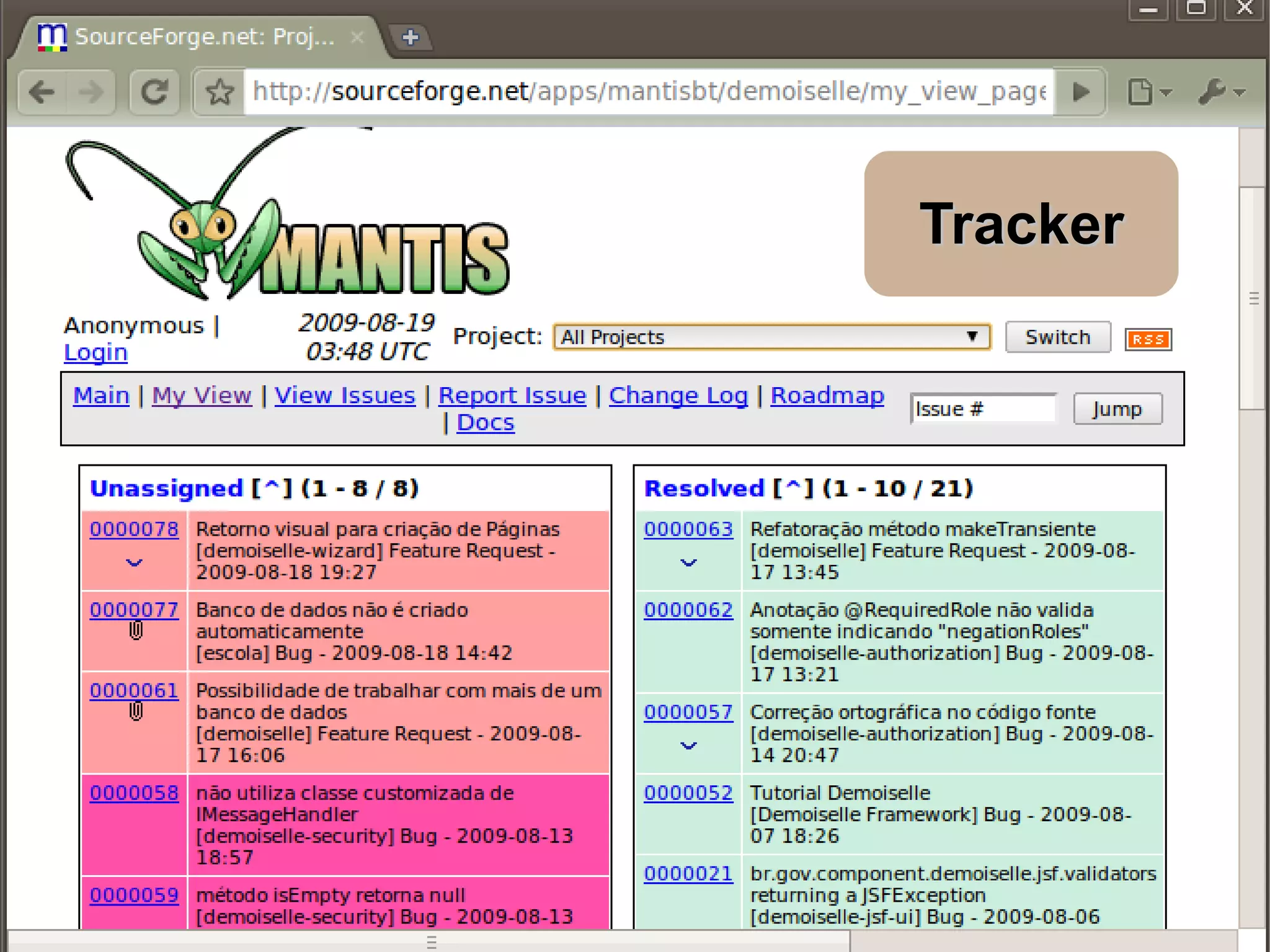The height and width of the screenshot is (952, 1270).
Task: Close the SourceForge.net tab
Action: (357, 37)
